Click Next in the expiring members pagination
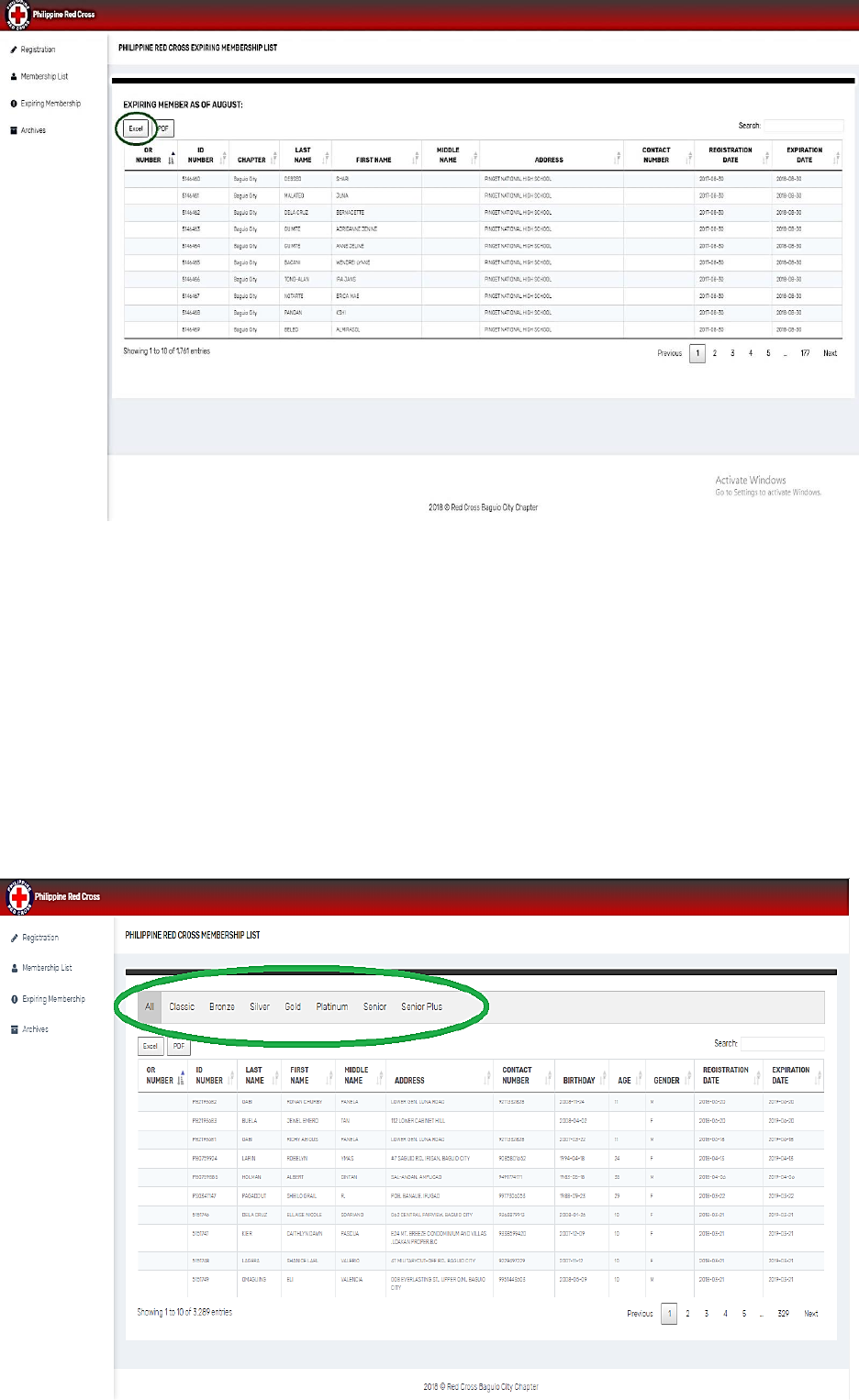This screenshot has height=1400, width=859. pyautogui.click(x=830, y=353)
